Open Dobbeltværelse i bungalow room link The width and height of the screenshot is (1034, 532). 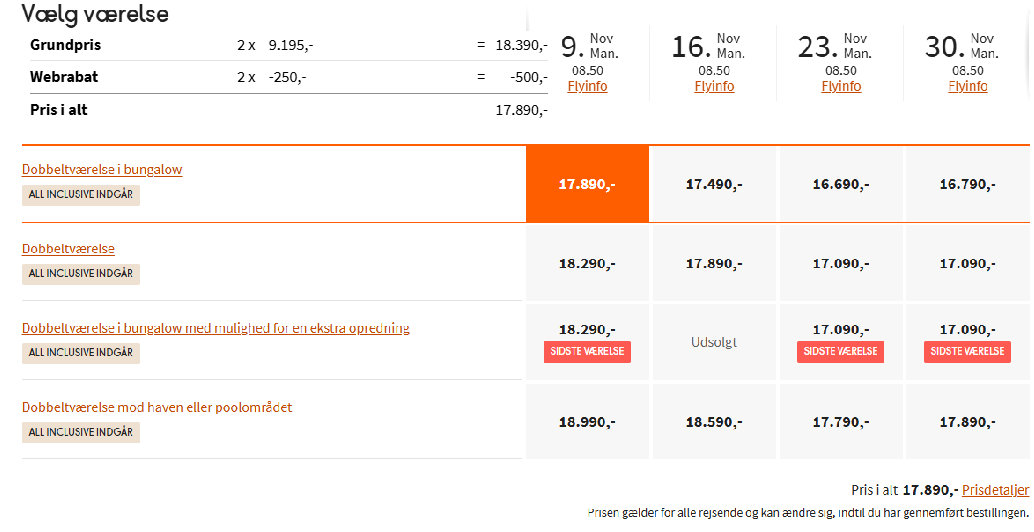click(x=102, y=169)
